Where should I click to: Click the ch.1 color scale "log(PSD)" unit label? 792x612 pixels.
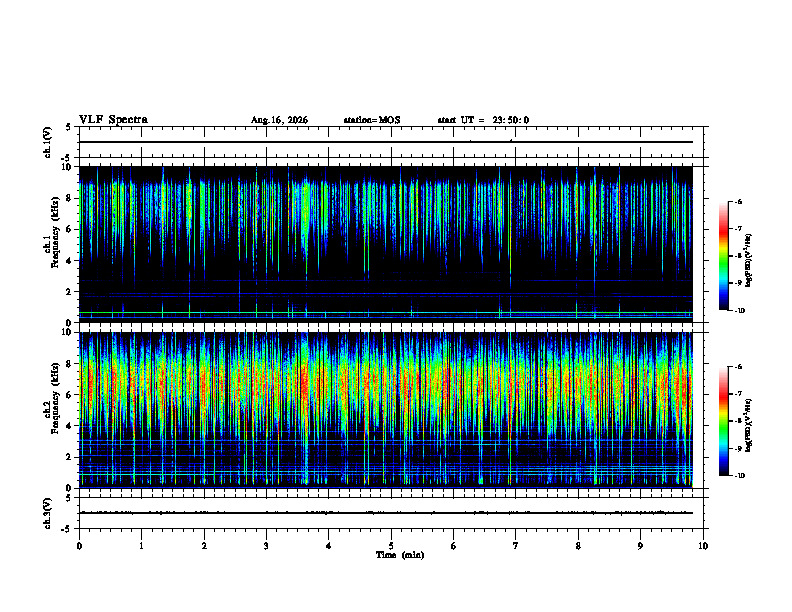(749, 261)
